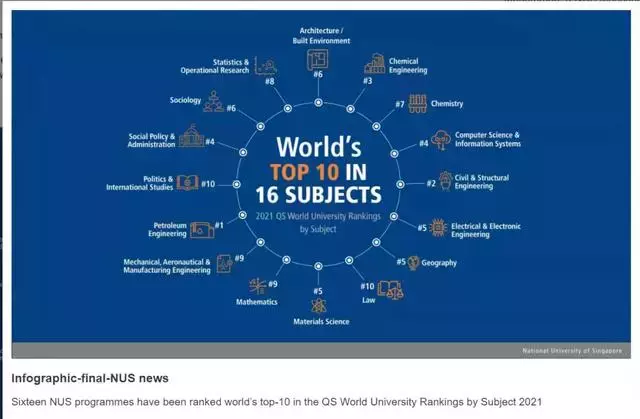Screen dimensions: 640x419
Task: Select the Mathematics compass icon
Action: click(255, 286)
